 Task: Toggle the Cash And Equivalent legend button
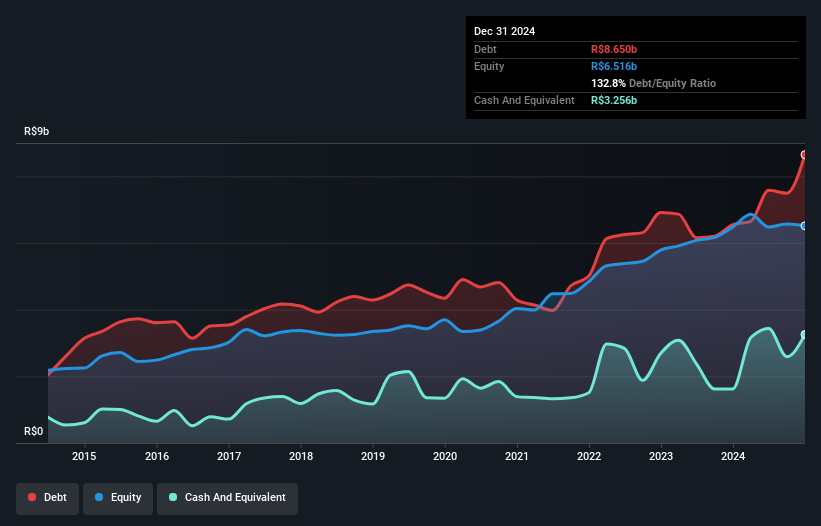(227, 498)
